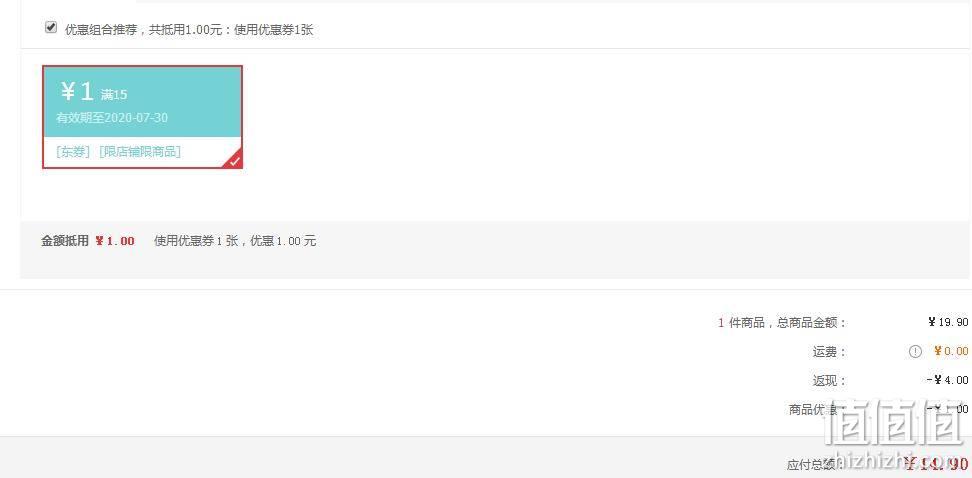972x478 pixels.
Task: Uncheck the 优惠组合推荐 checkbox
Action: (x=51, y=27)
